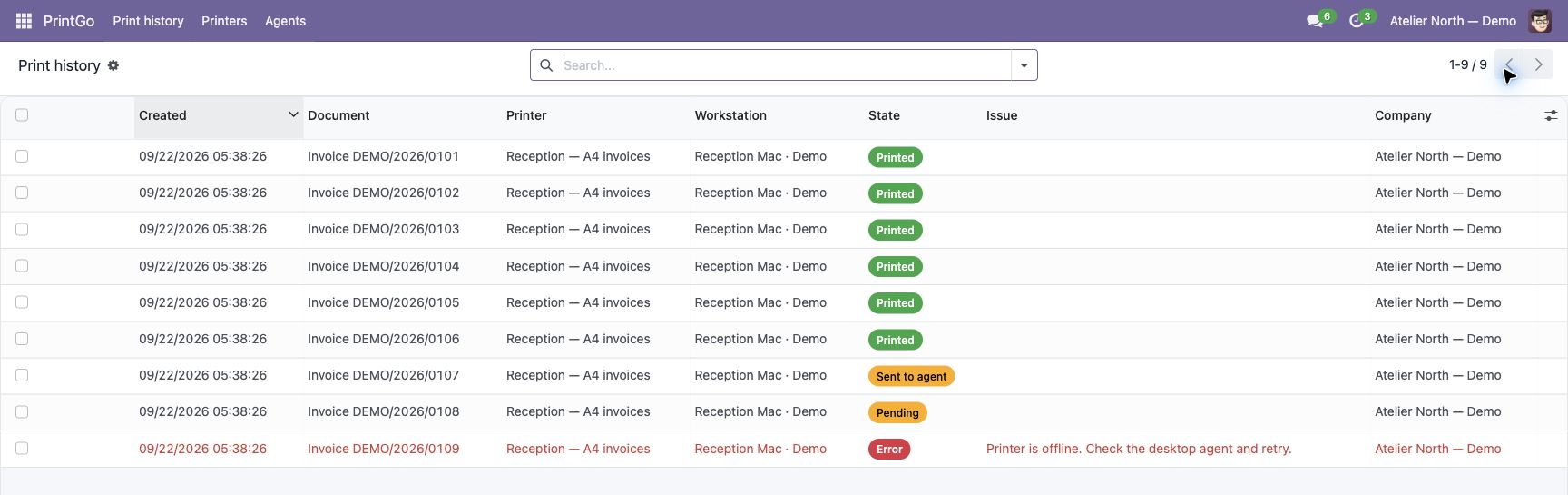Check the Invoice DEMO/2026/0106 row checkbox
This screenshot has width=1568, height=495.
coord(22,339)
